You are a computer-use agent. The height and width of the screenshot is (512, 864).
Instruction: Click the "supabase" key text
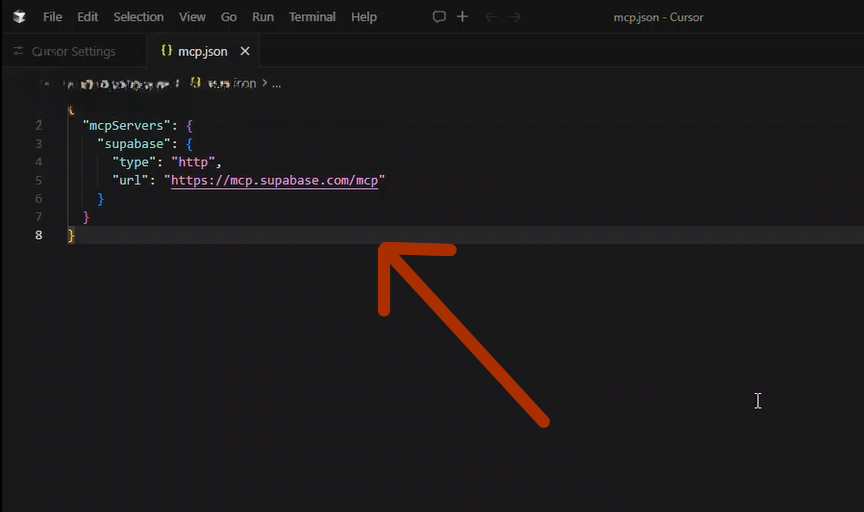click(x=134, y=144)
